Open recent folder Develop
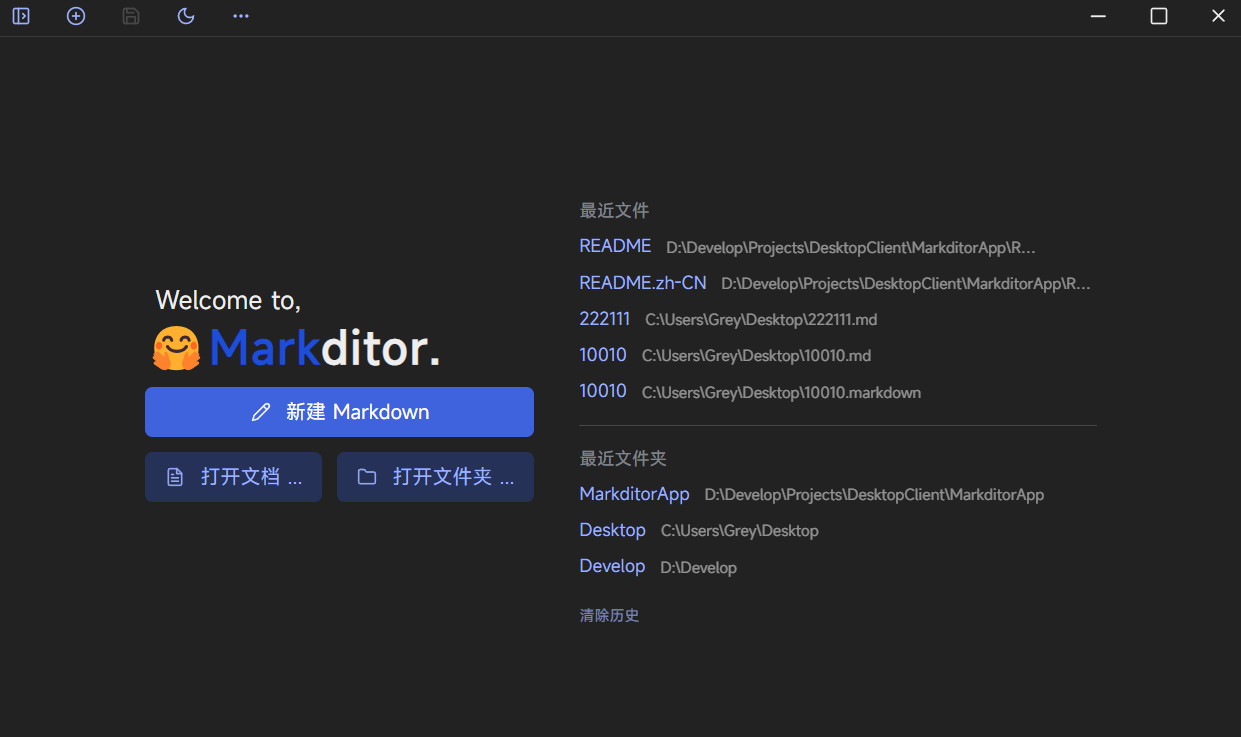This screenshot has height=737, width=1241. coord(612,566)
